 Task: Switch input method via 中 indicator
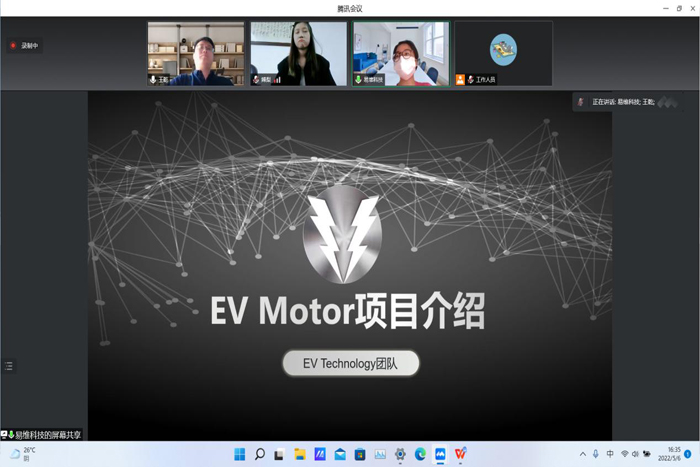pos(610,454)
